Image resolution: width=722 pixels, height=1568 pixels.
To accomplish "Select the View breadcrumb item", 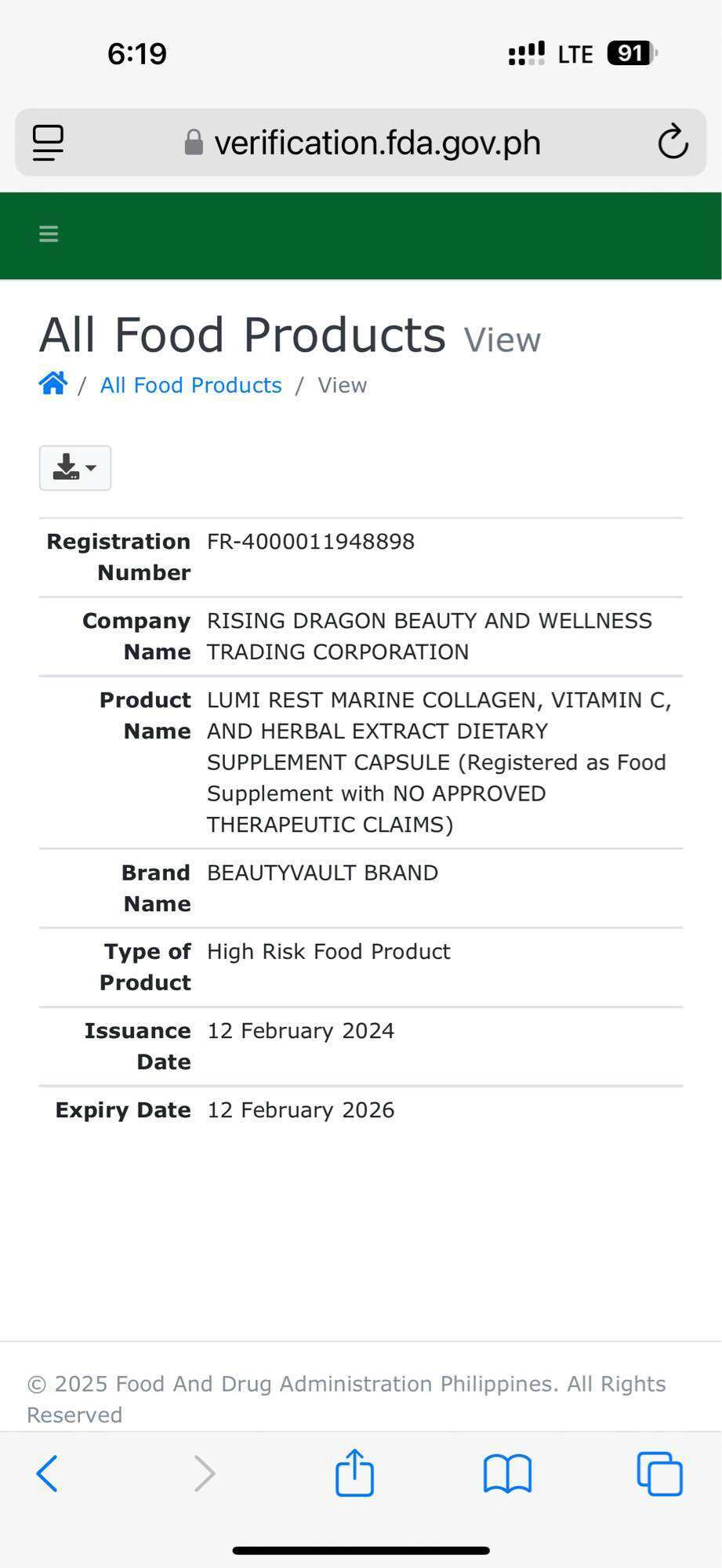I will coord(342,385).
